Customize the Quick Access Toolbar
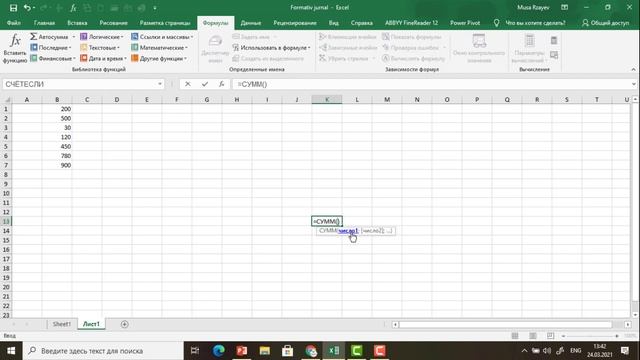This screenshot has height=360, width=640. point(155,8)
